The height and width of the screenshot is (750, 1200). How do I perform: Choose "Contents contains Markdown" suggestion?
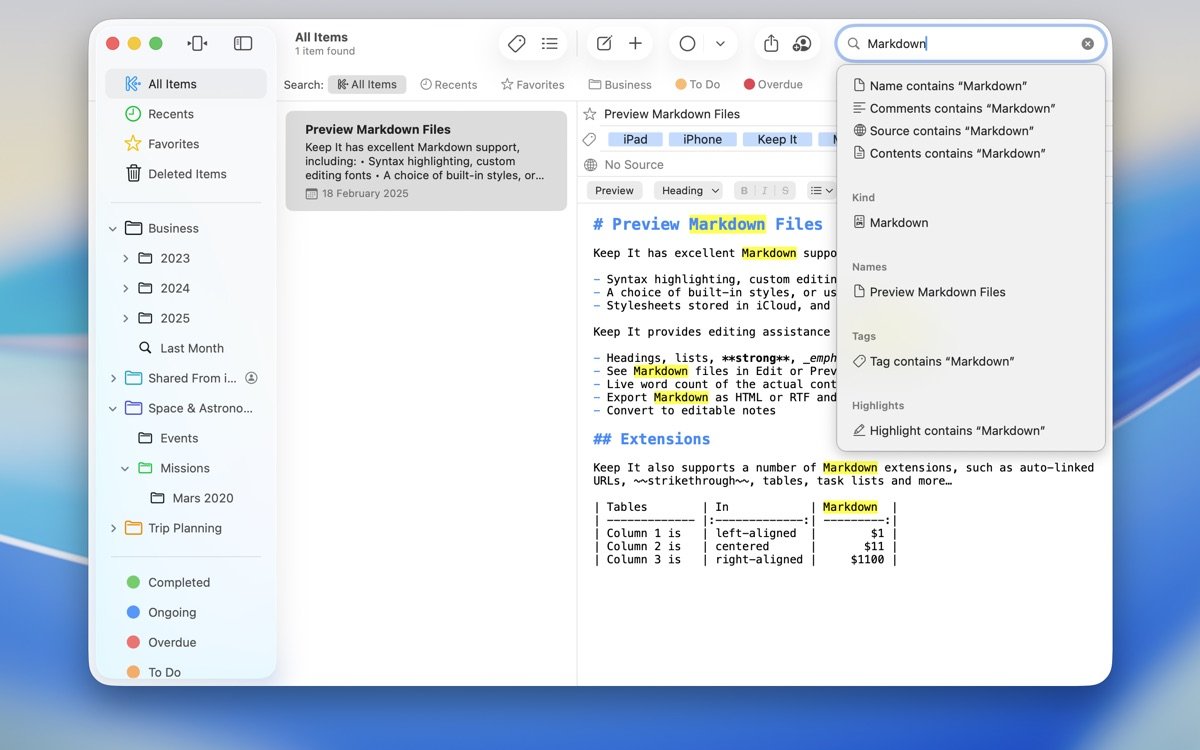tap(956, 153)
